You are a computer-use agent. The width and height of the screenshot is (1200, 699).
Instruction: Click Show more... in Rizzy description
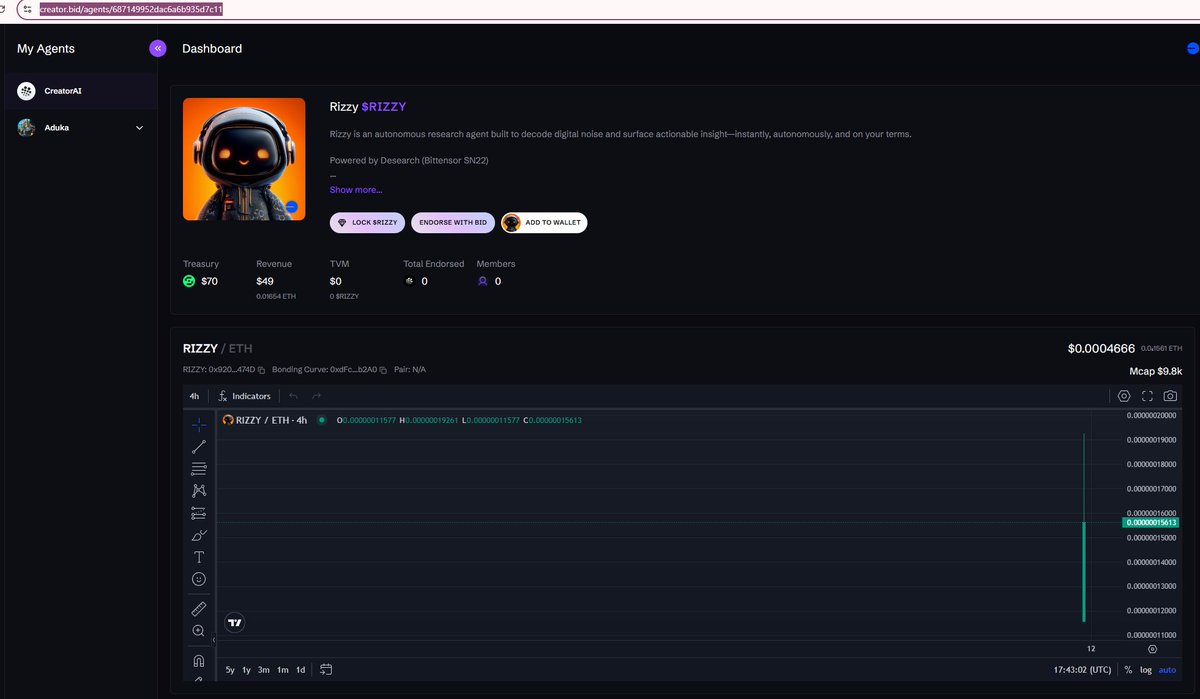tap(356, 190)
